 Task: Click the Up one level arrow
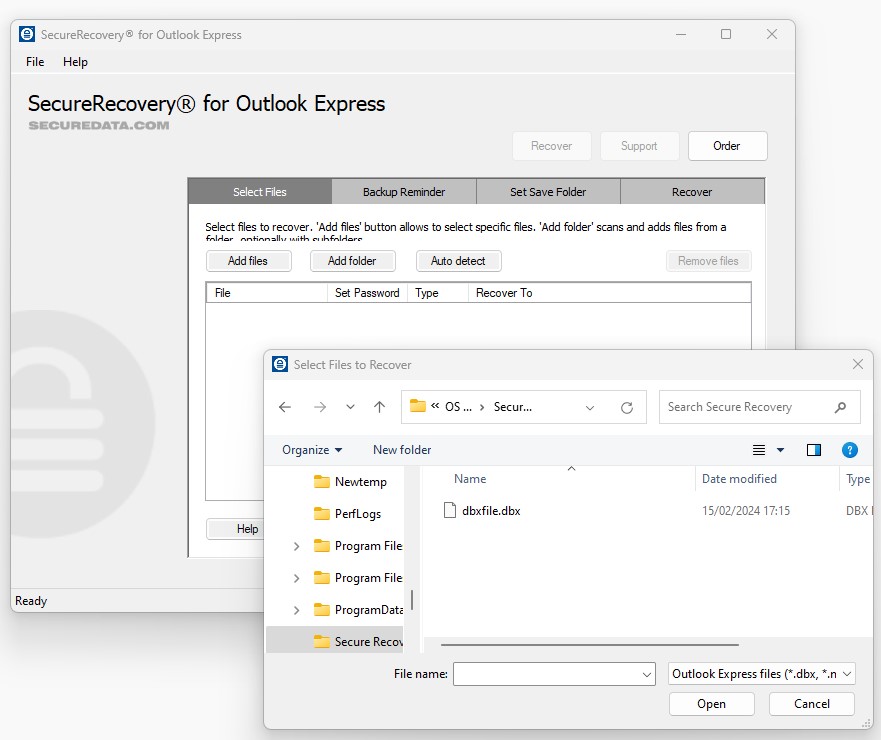tap(379, 407)
